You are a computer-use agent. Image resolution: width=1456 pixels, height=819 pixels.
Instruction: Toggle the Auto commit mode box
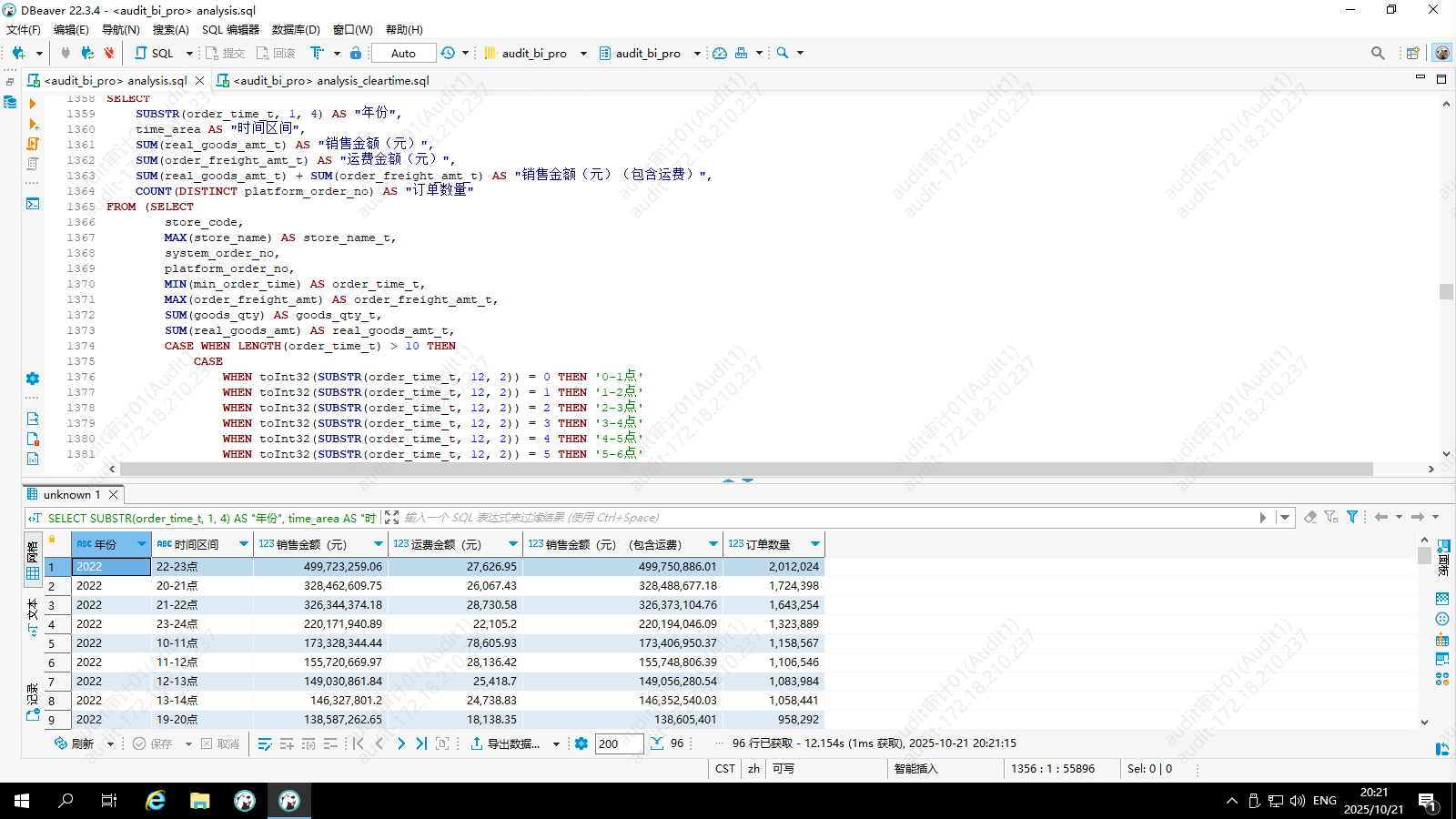click(x=403, y=53)
